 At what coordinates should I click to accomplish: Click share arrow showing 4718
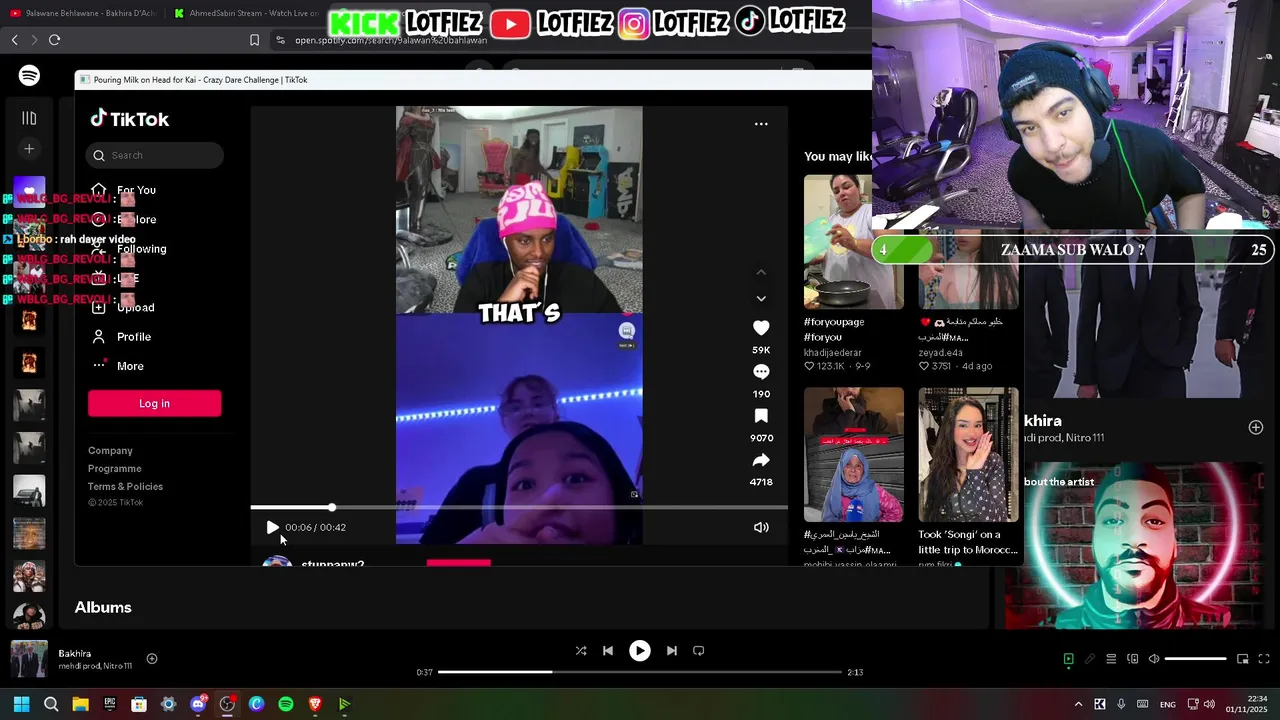761,460
